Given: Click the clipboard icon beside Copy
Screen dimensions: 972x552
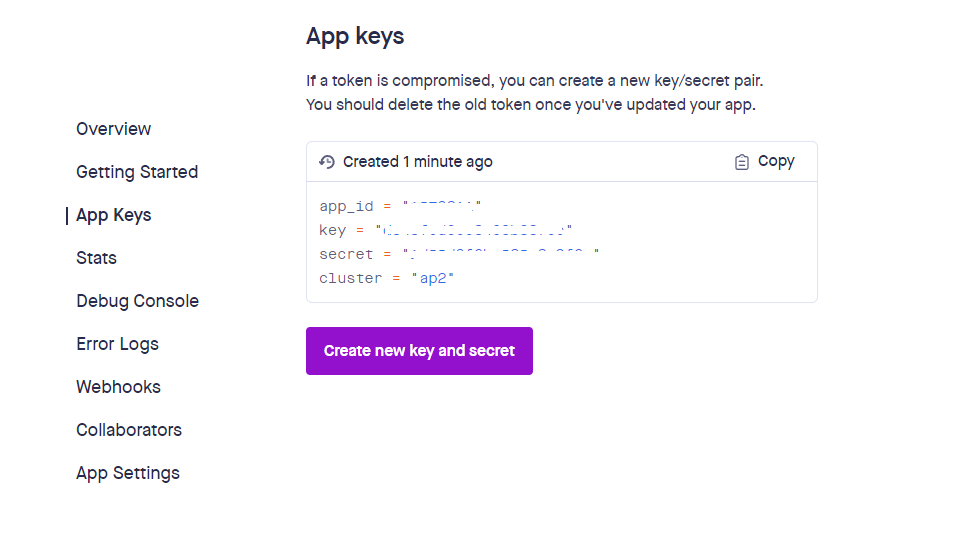Looking at the screenshot, I should 741,162.
